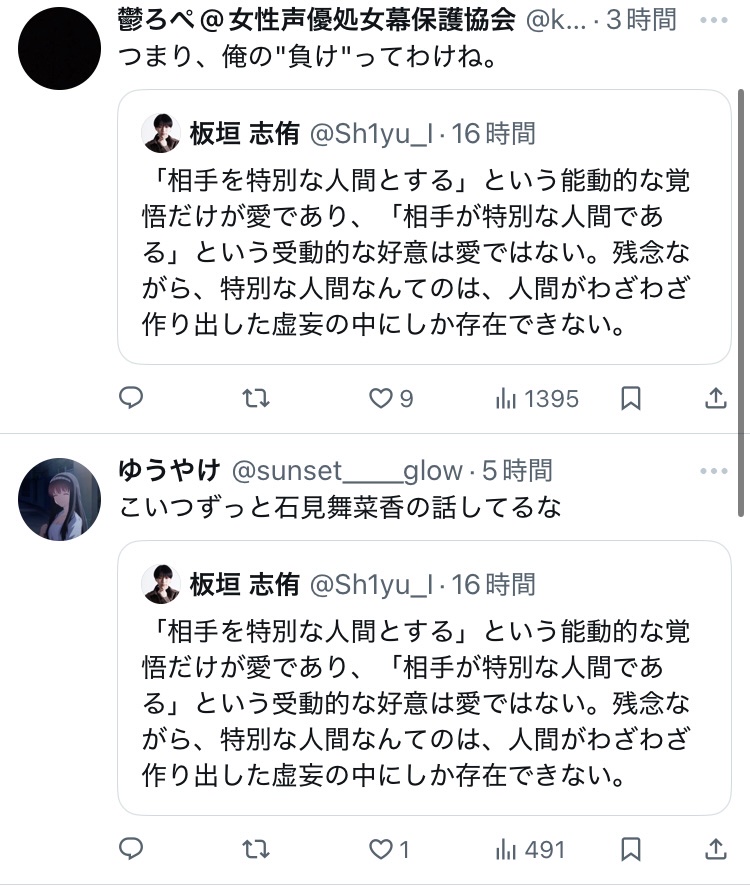View analytics showing 491 views

pos(530,849)
